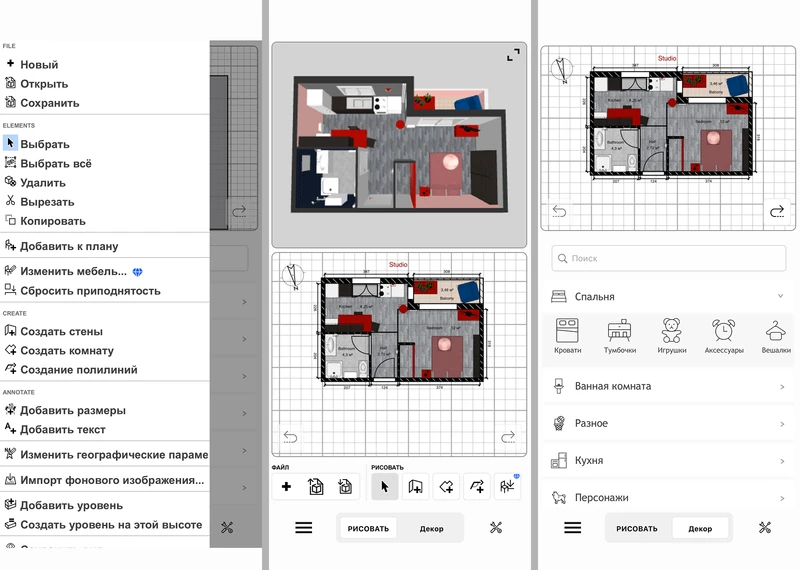
Task: Choose the create walls tool icon
Action: (415, 487)
